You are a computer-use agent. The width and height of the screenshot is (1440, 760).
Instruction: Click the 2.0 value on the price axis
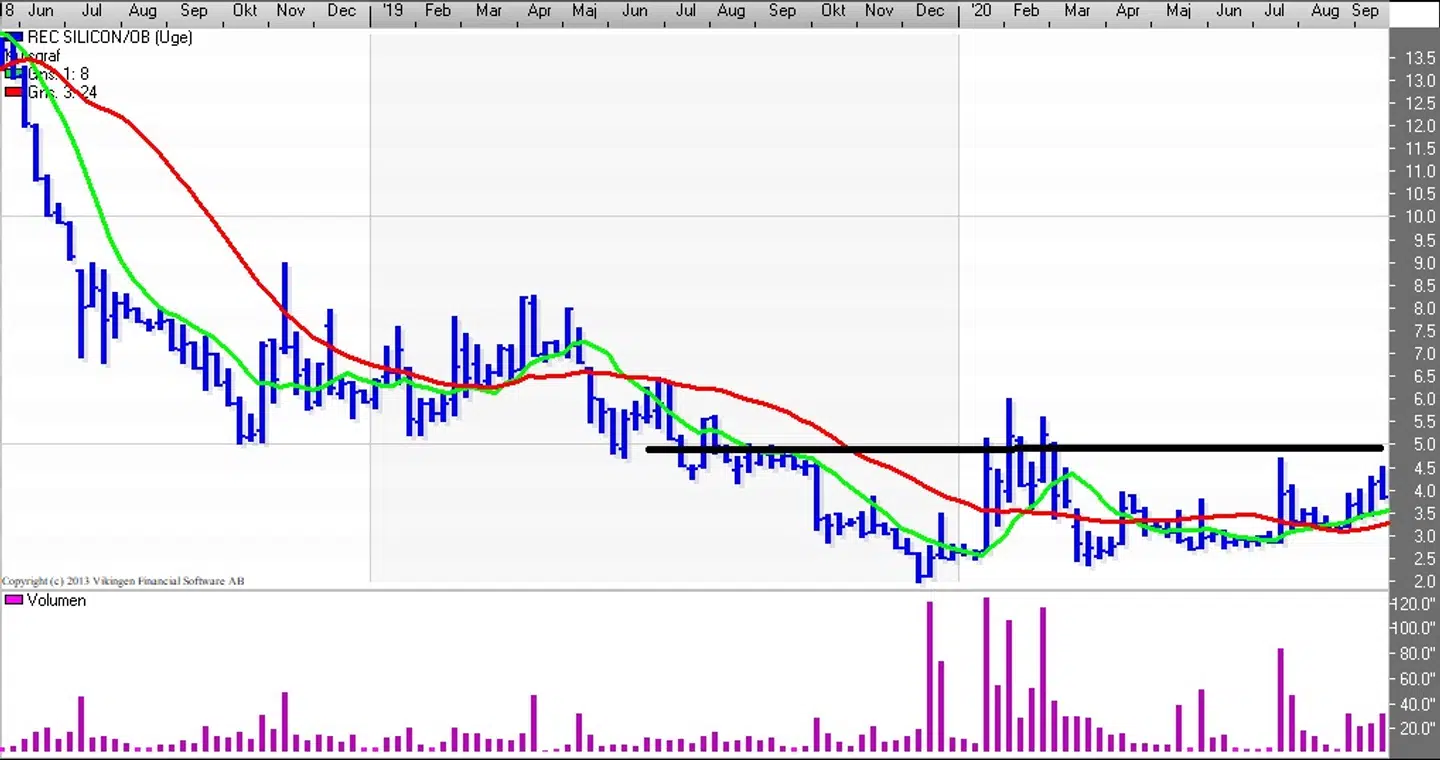1423,581
